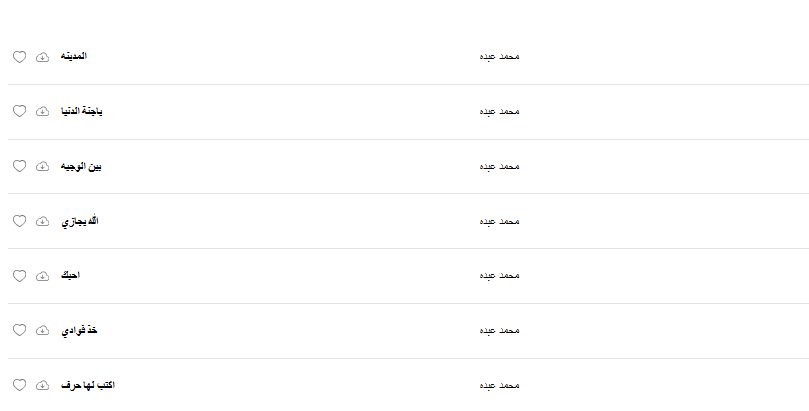The height and width of the screenshot is (411, 809).
Task: Toggle the heart for بين الوجيه
Action: [19, 166]
